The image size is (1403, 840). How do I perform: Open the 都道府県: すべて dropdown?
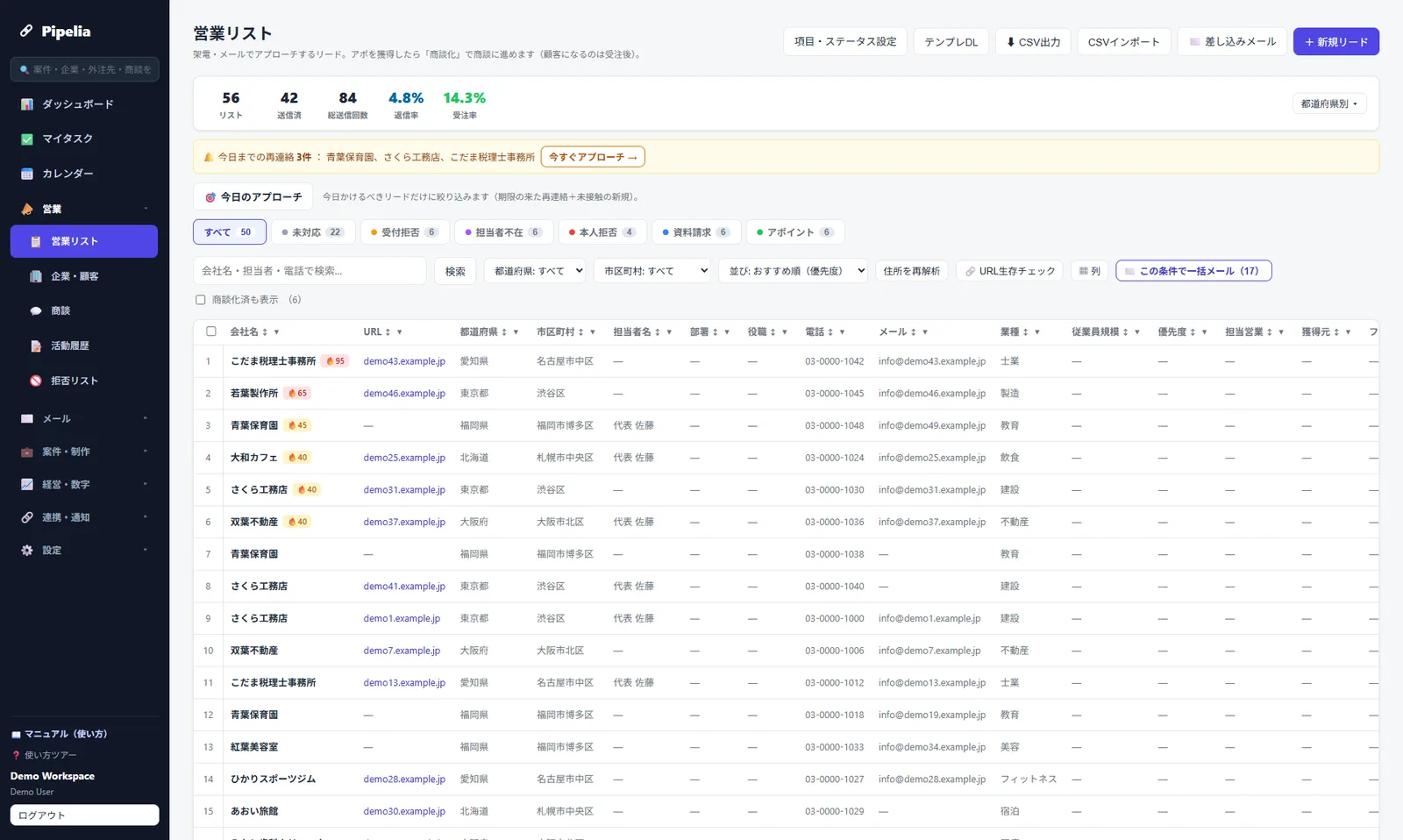coord(535,271)
